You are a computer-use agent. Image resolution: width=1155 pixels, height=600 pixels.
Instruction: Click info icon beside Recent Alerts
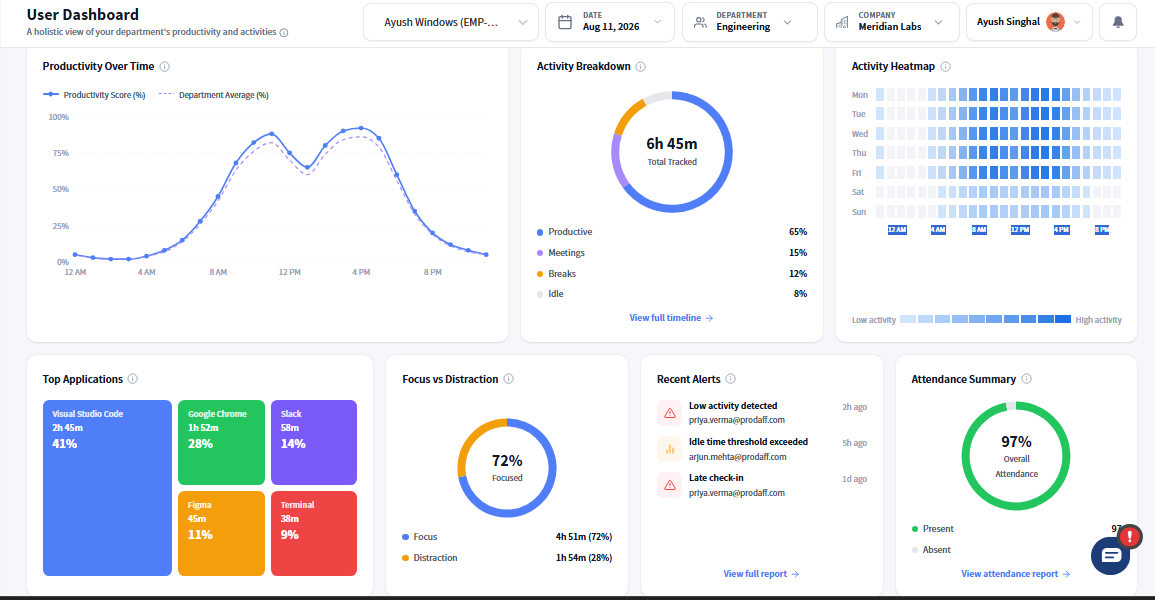731,378
